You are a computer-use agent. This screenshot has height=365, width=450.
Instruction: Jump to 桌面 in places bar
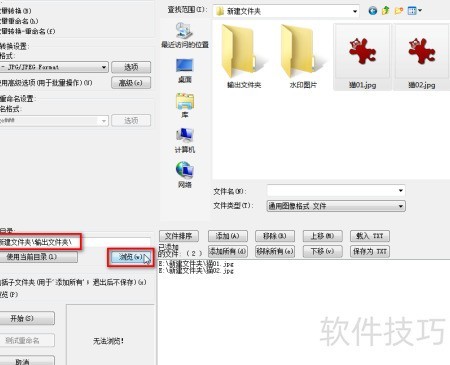(184, 71)
